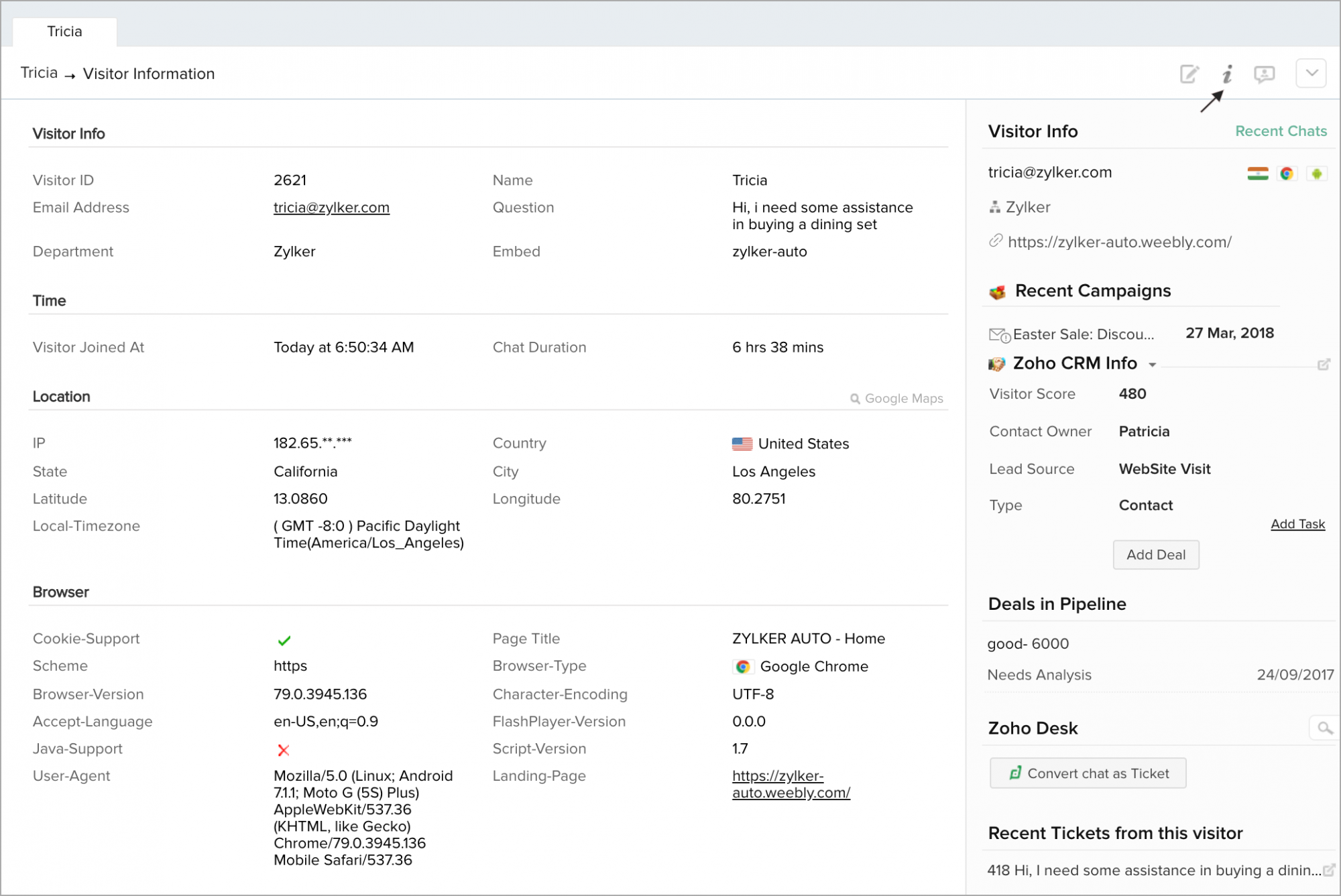Click the Android icon beside email
Image resolution: width=1341 pixels, height=896 pixels.
coord(1317,174)
